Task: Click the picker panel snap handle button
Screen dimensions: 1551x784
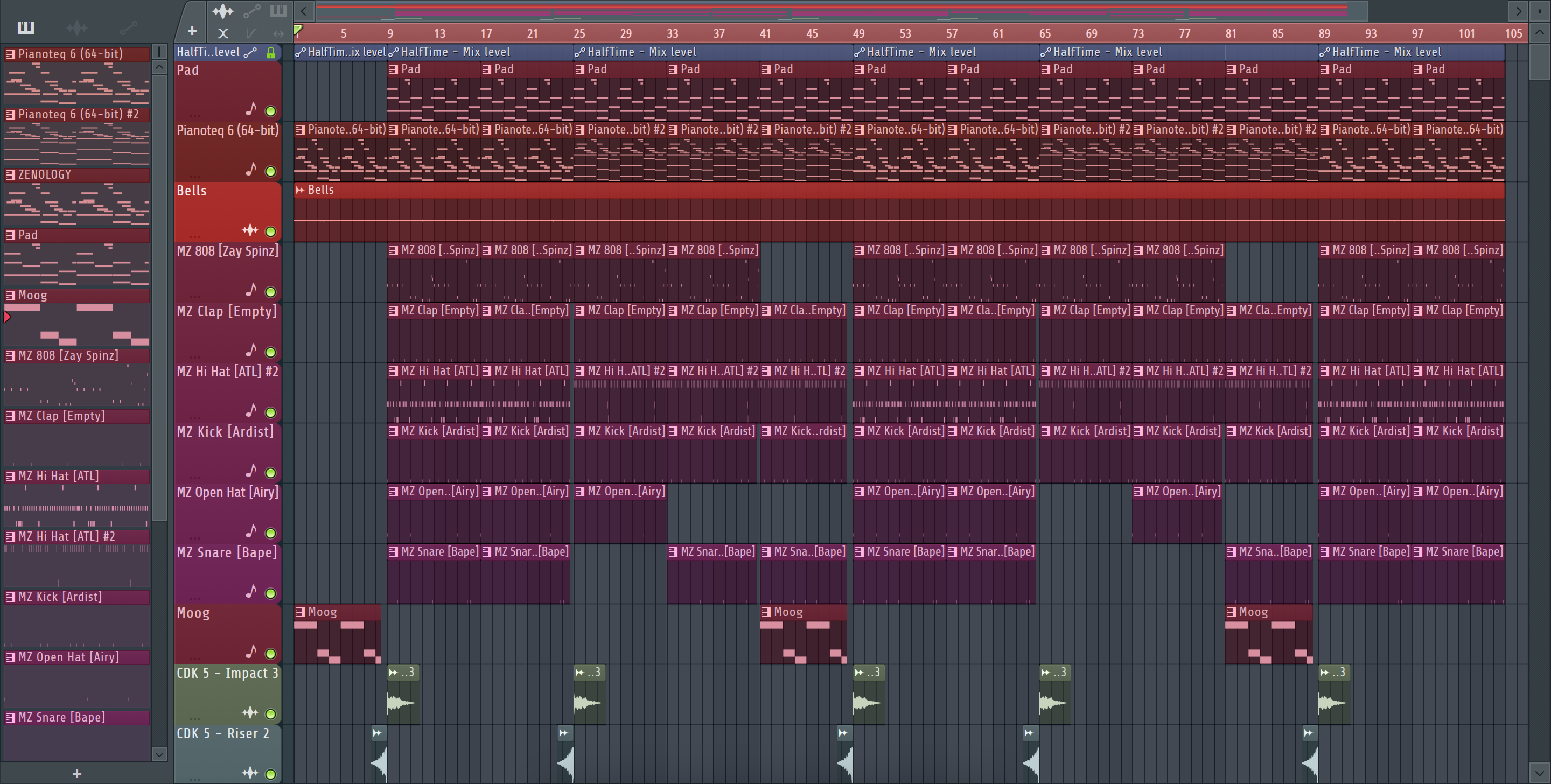Action: pos(159,51)
